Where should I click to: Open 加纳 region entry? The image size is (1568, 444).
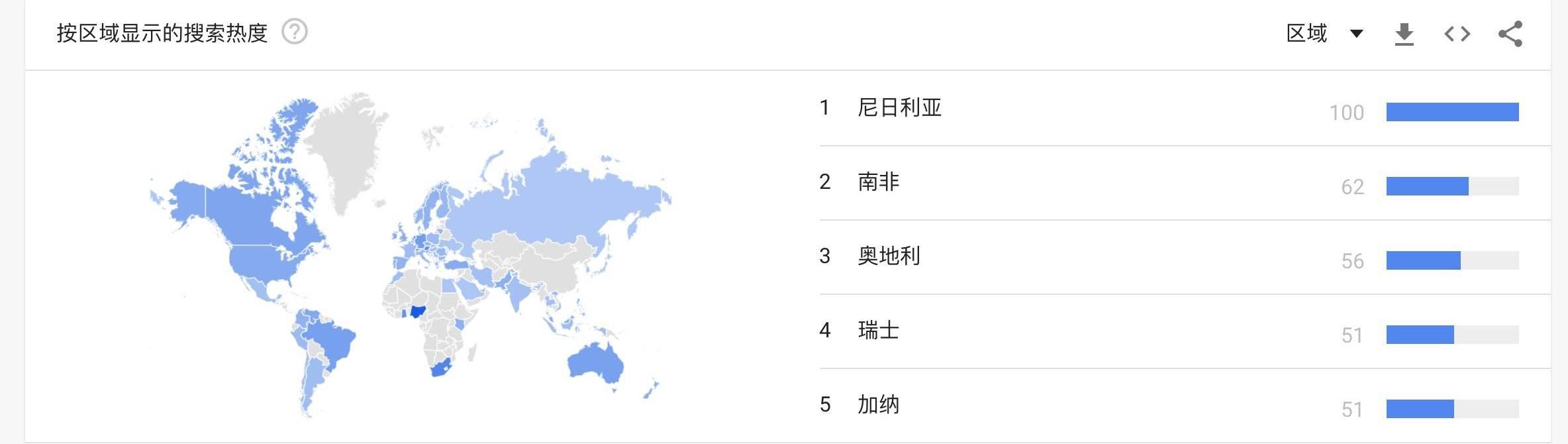(x=878, y=404)
